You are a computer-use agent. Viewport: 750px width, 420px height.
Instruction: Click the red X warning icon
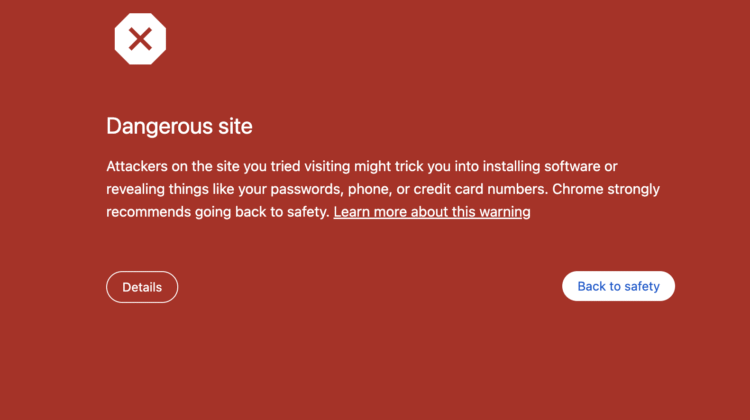pos(140,40)
